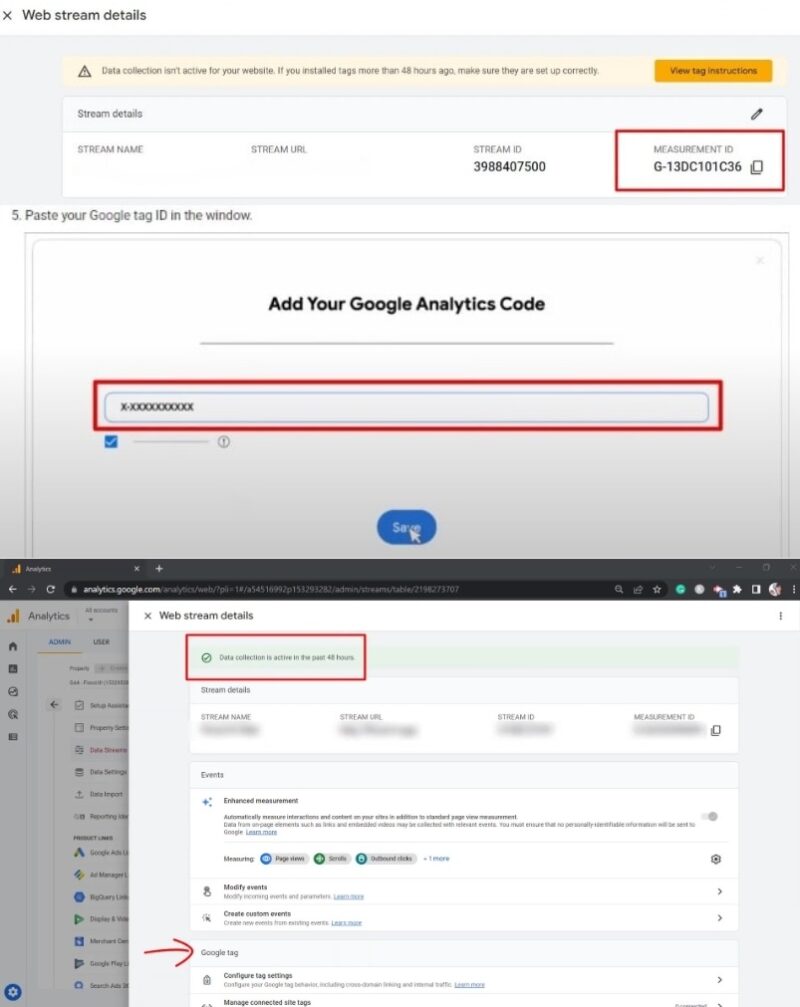
Task: Click the warning triangle icon in the alert
Action: click(x=85, y=71)
